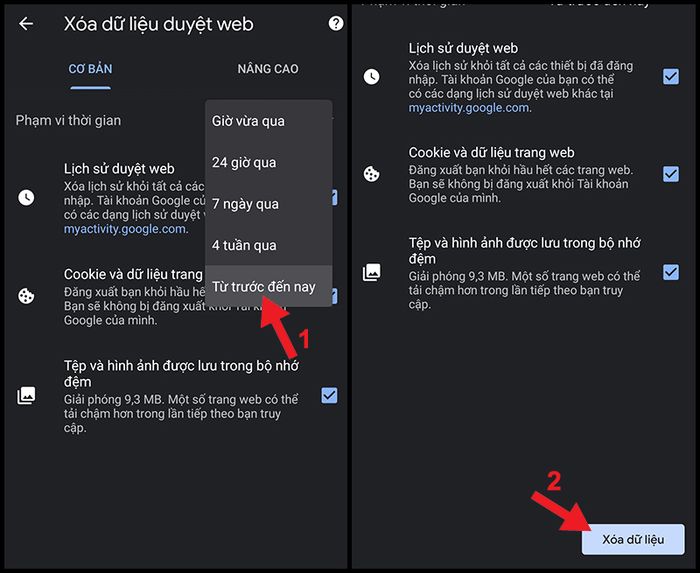This screenshot has height=573, width=700.
Task: Uncheck Tệp và hình ảnh in right screen
Action: tap(671, 272)
